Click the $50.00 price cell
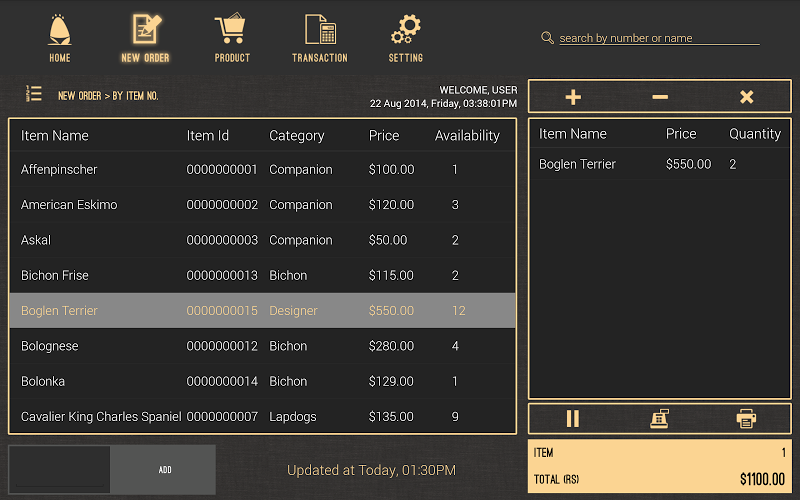Image resolution: width=800 pixels, height=500 pixels. 388,240
